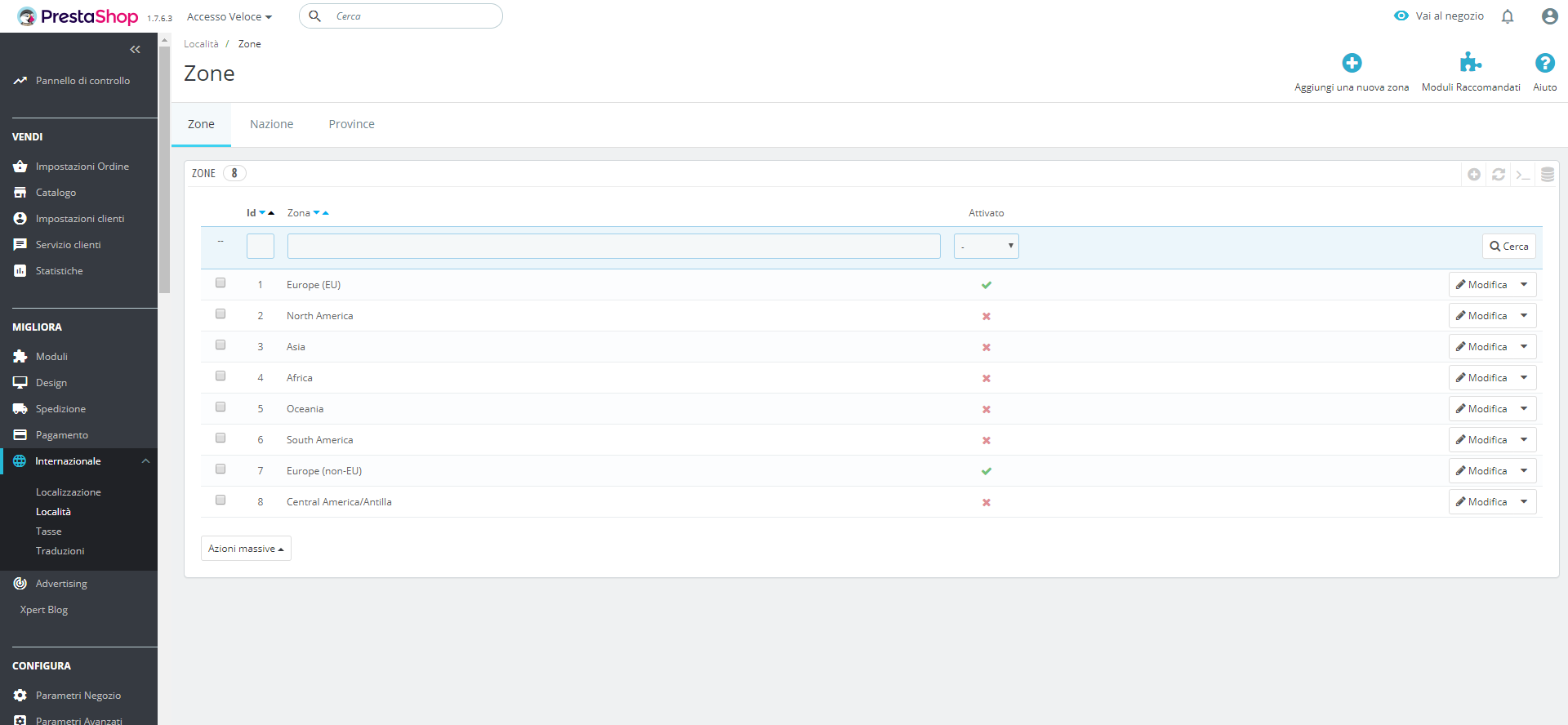1568x725 pixels.
Task: Click the sidebar vertical scrollbar
Action: pos(164,169)
